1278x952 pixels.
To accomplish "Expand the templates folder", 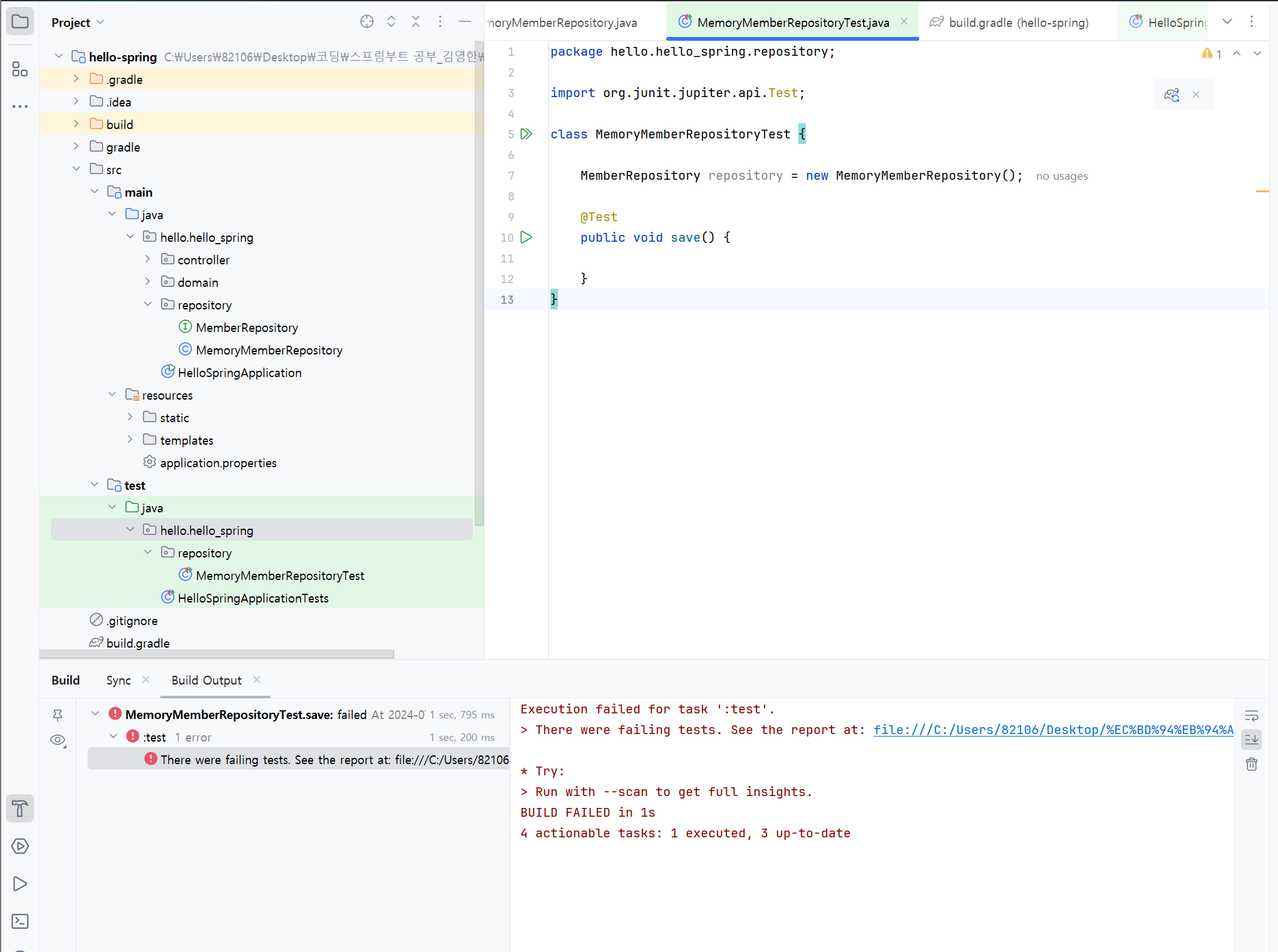I will point(130,440).
